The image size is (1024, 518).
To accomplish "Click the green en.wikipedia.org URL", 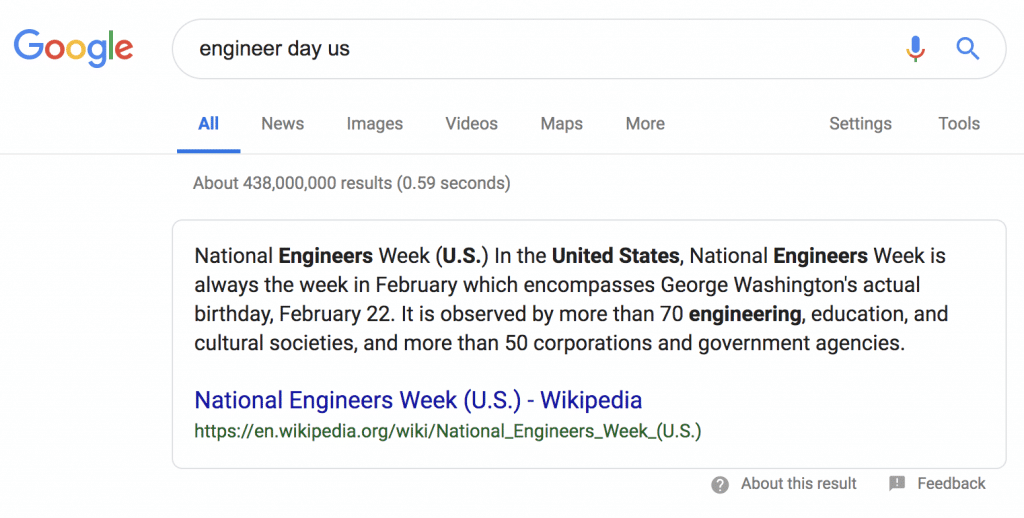I will pos(447,432).
